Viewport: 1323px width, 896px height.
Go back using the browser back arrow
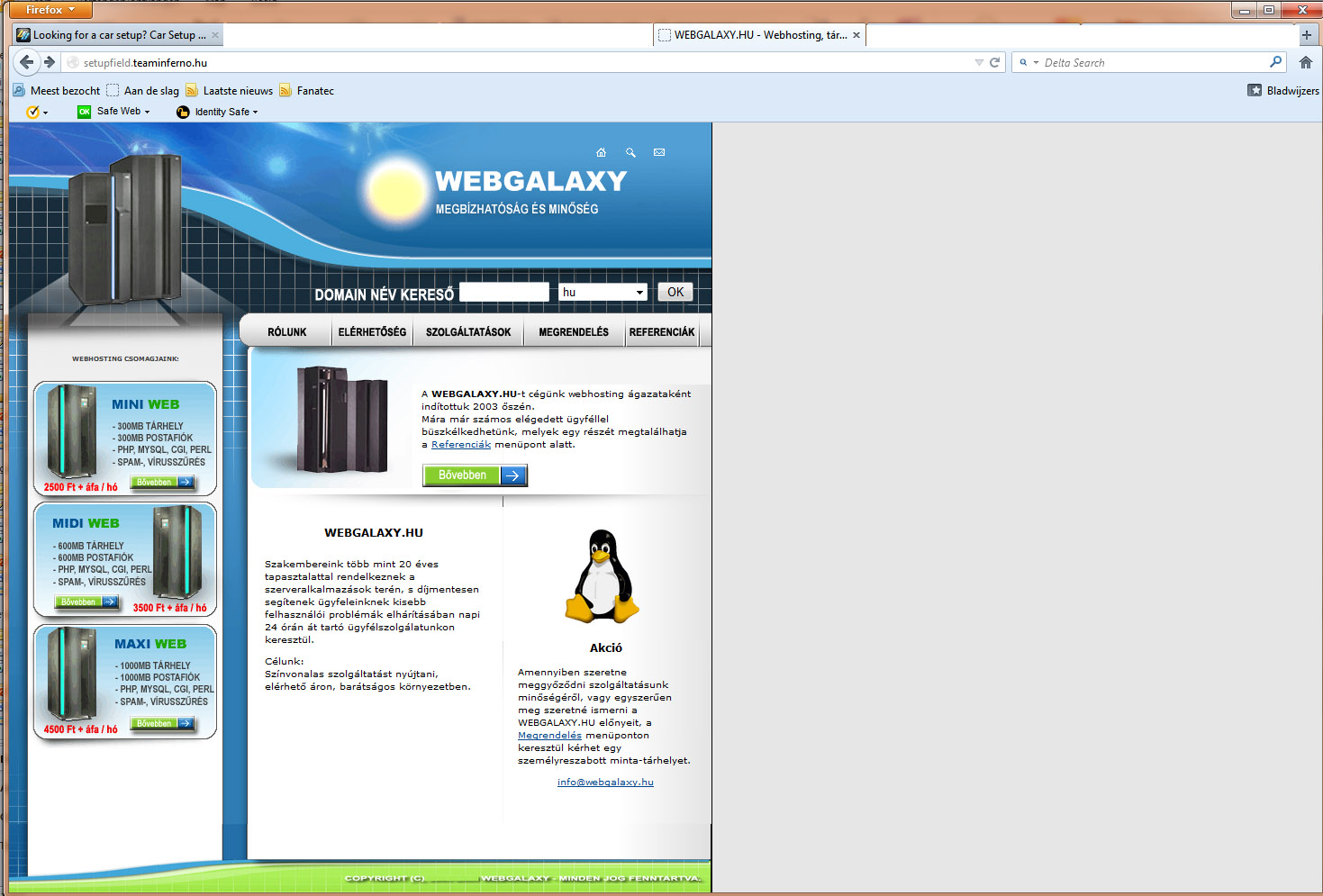tap(26, 62)
